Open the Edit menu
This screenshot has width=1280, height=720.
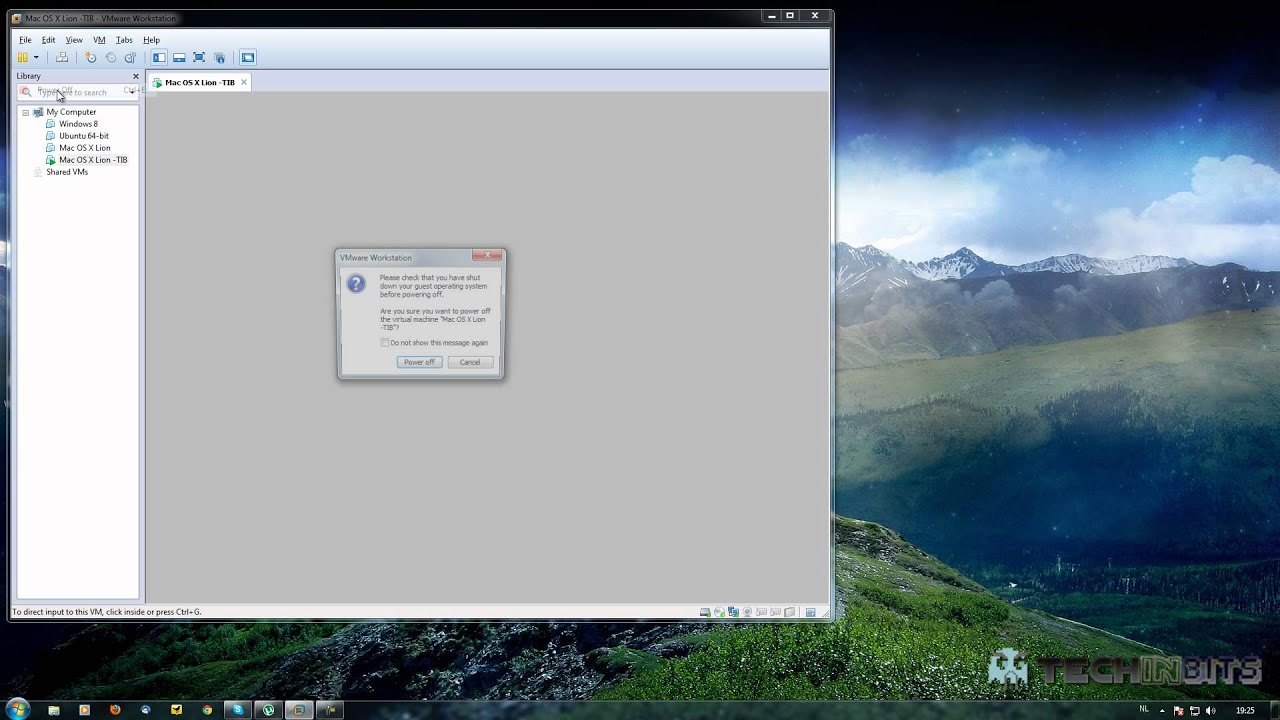pyautogui.click(x=48, y=40)
